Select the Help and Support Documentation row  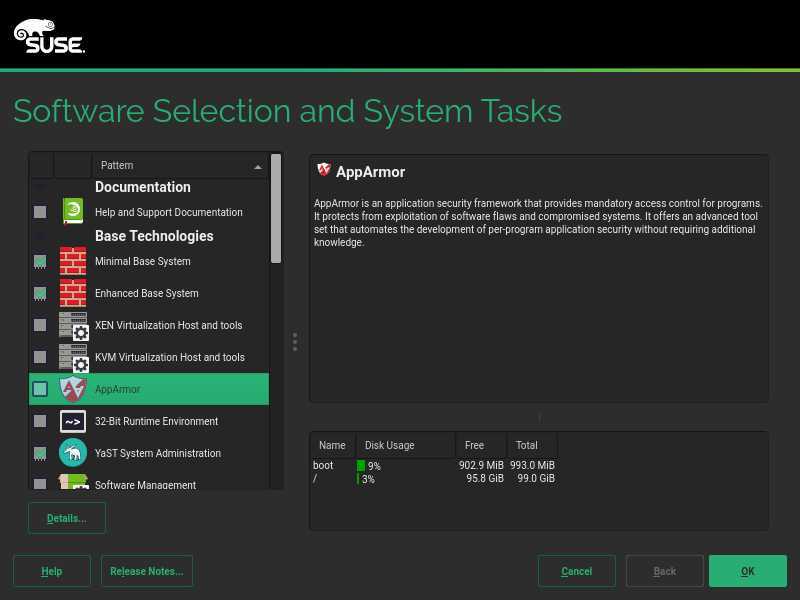click(149, 212)
